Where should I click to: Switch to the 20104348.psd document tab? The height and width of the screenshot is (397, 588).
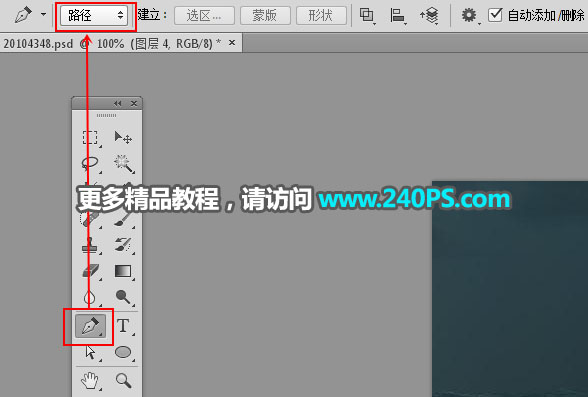(112, 43)
